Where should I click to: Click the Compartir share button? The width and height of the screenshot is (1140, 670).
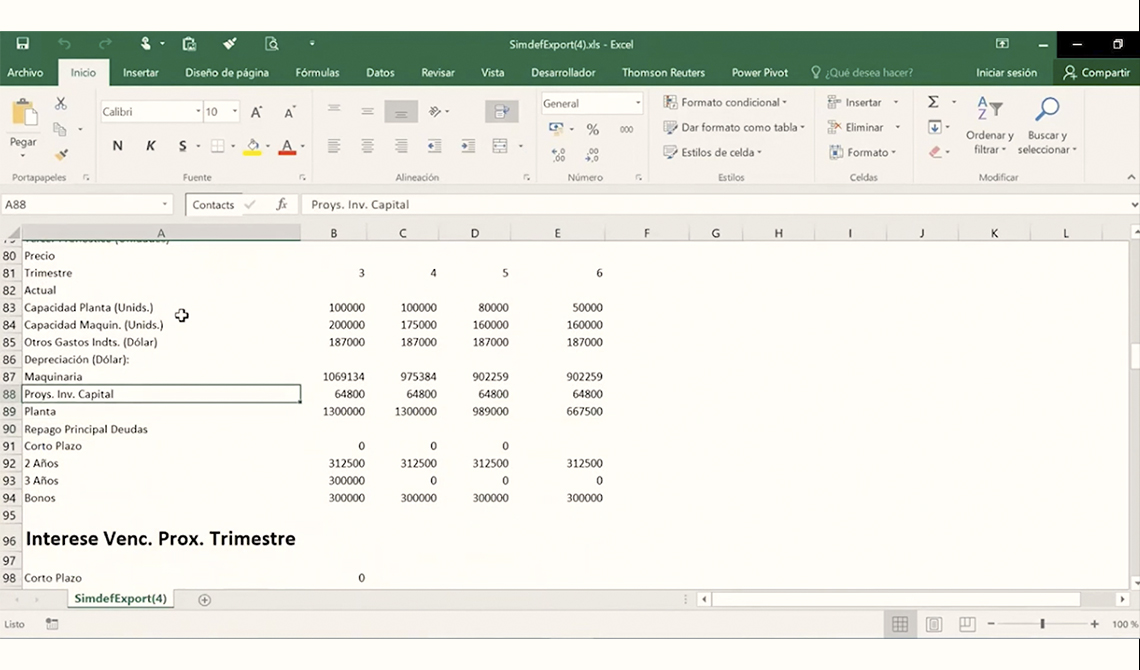[1096, 72]
